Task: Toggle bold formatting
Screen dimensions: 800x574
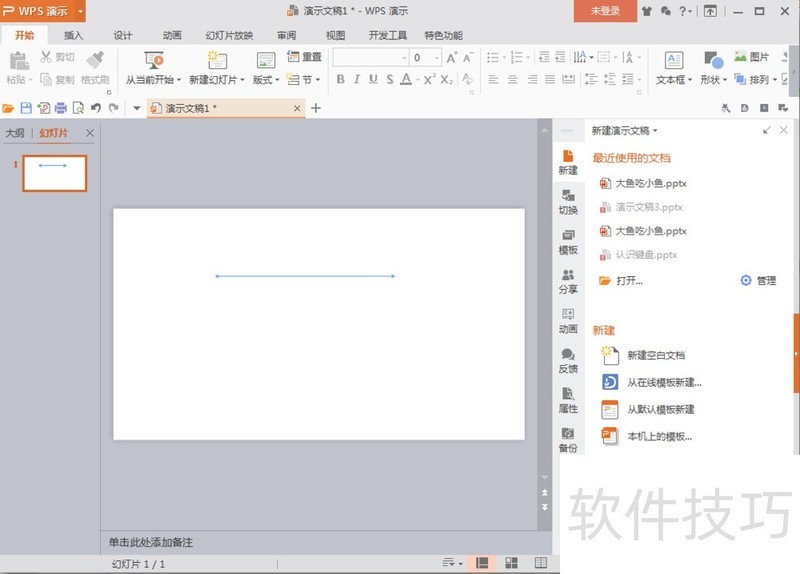Action: [340, 79]
